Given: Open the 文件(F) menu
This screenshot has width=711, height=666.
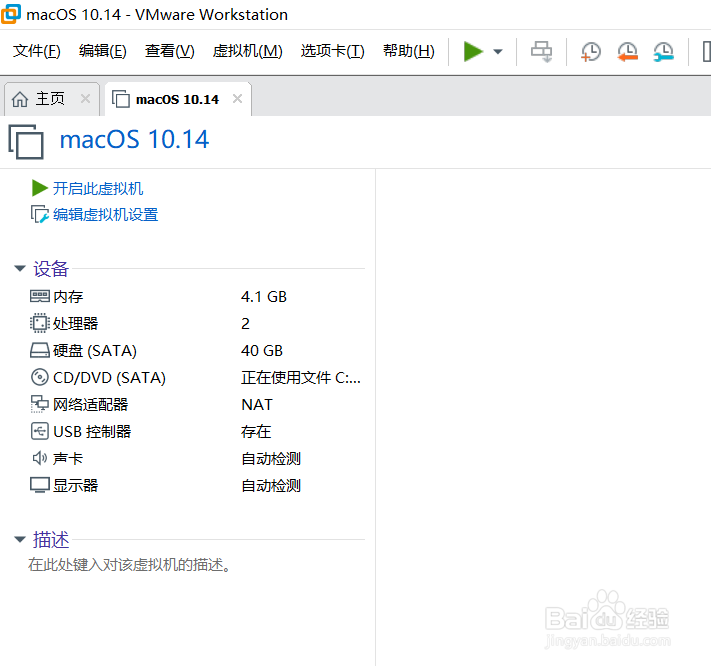Looking at the screenshot, I should 36,51.
